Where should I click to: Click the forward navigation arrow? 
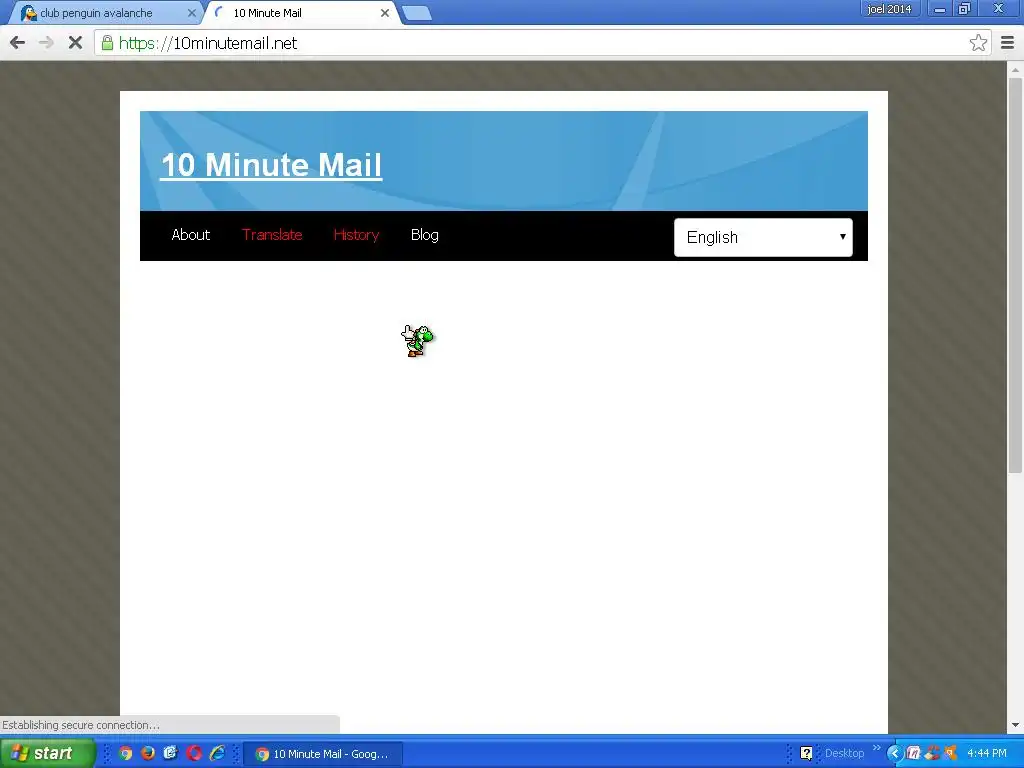(46, 43)
